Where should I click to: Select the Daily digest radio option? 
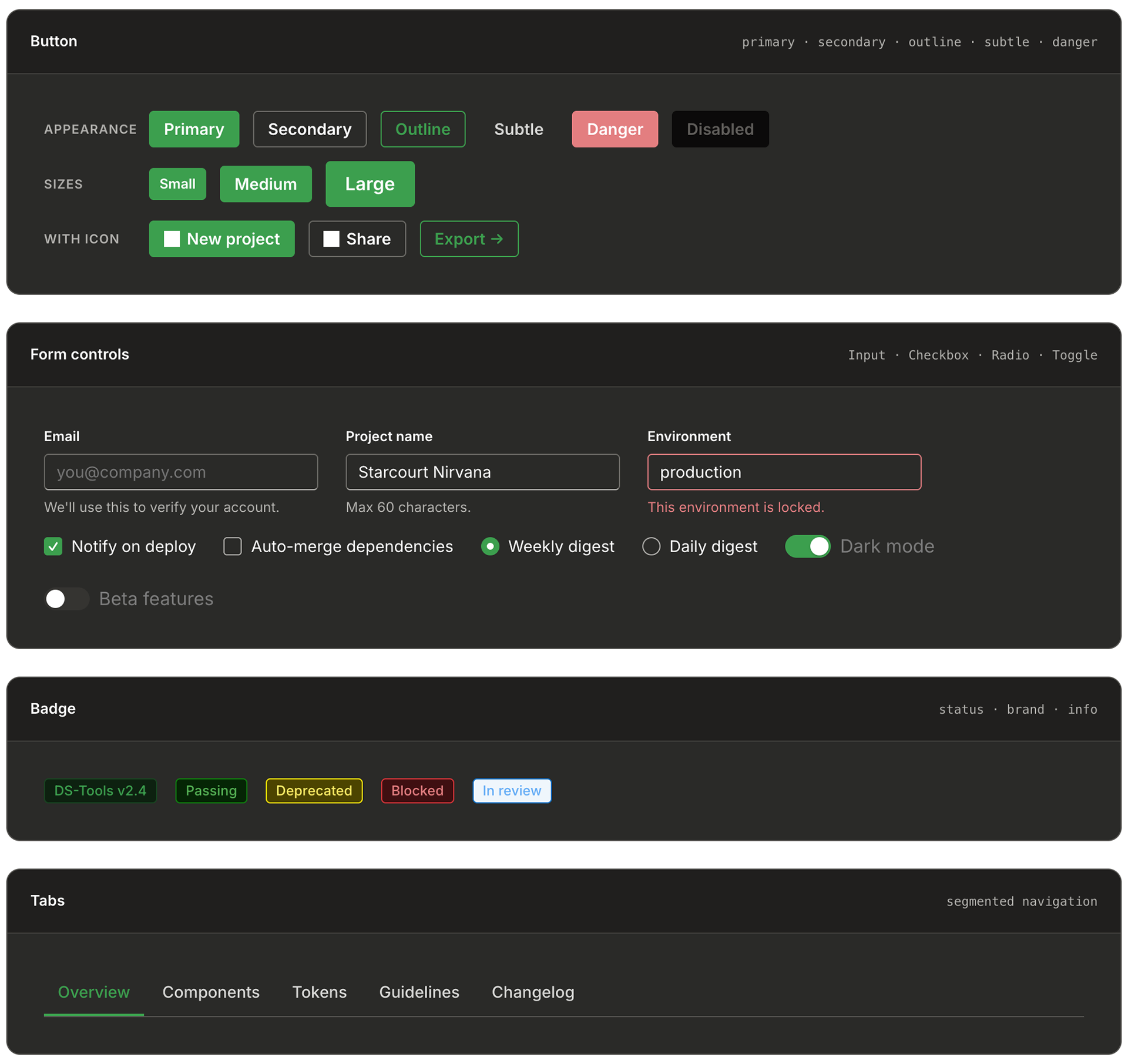pyautogui.click(x=651, y=546)
